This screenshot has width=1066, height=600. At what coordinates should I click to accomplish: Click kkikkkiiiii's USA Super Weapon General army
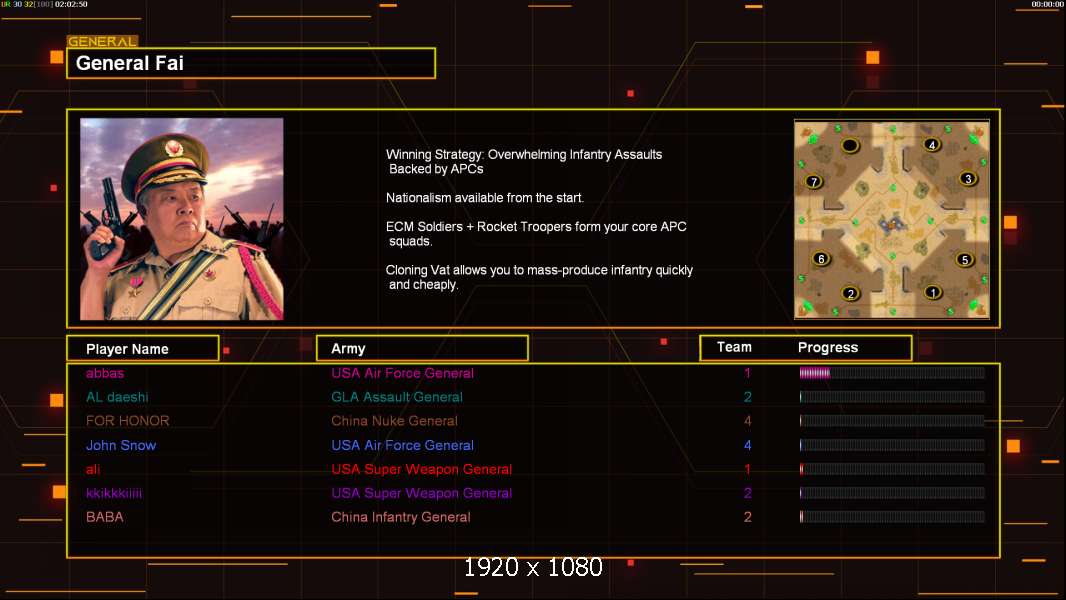422,493
